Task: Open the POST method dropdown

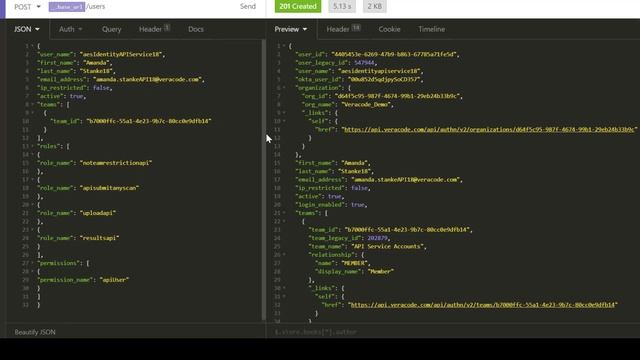Action: [27, 7]
